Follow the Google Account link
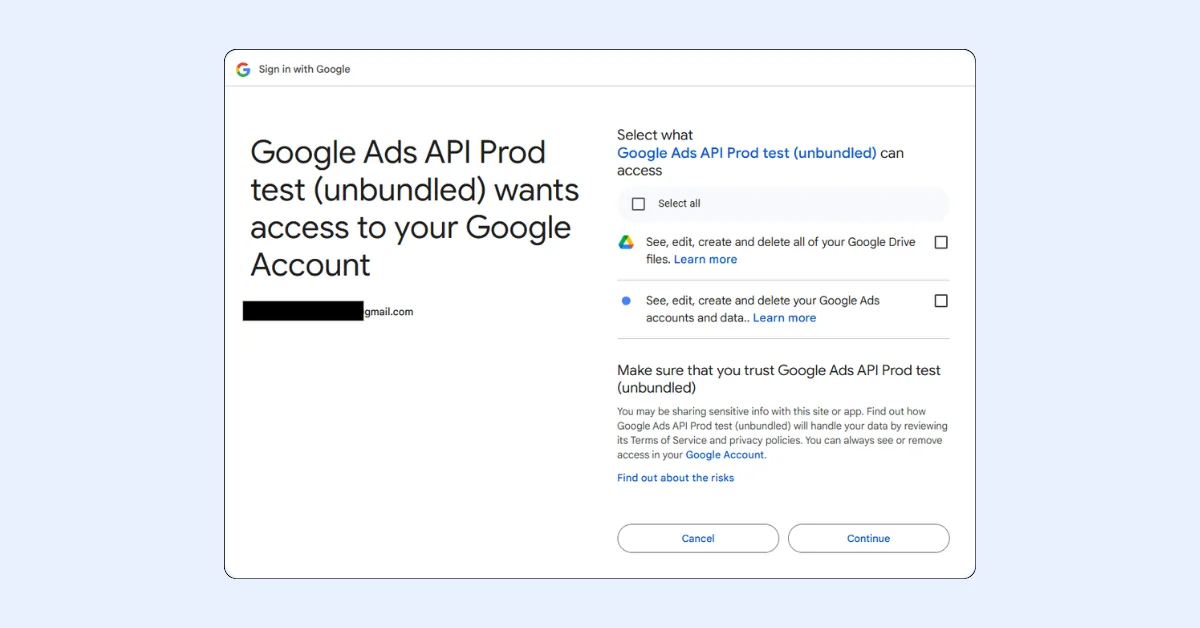 point(725,455)
